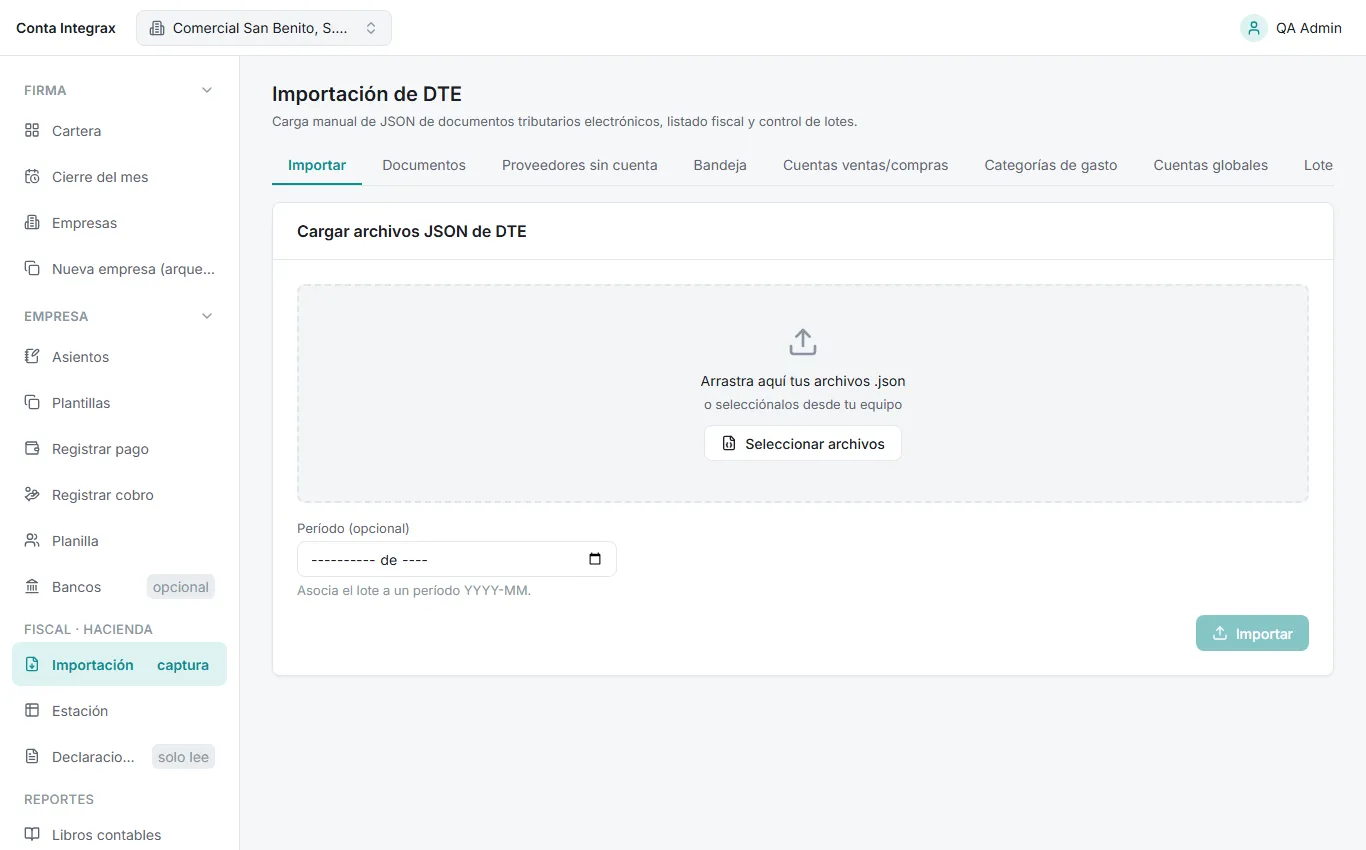Click the QA Admin user name

coord(1309,28)
